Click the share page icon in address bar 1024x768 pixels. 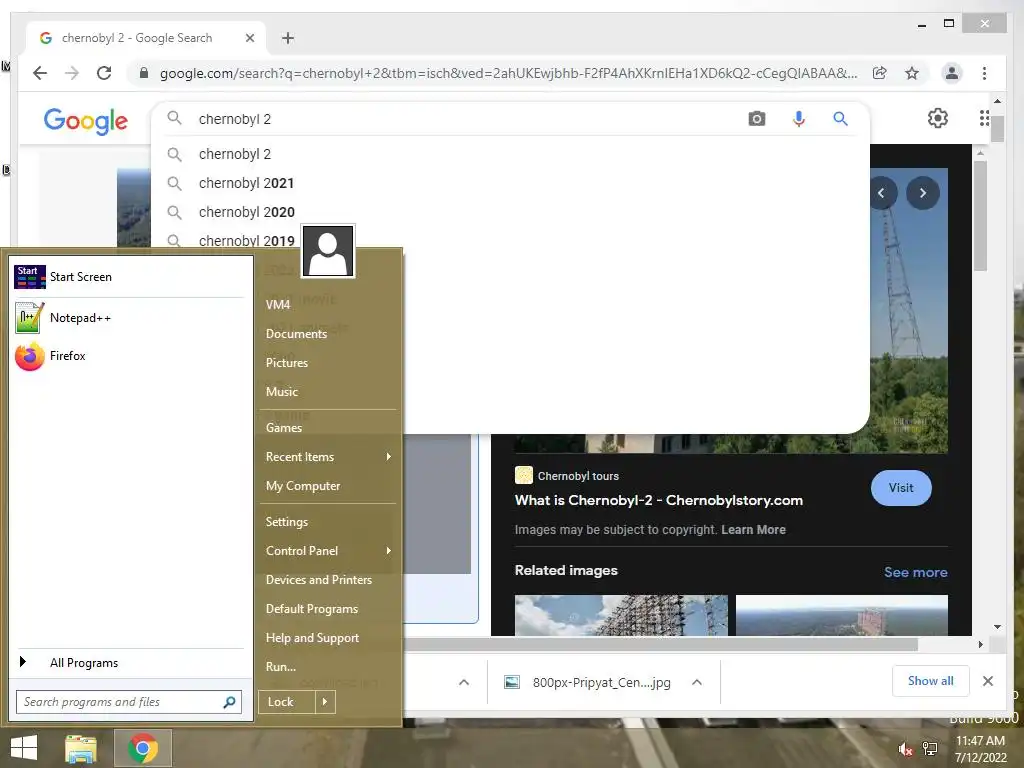(x=880, y=73)
